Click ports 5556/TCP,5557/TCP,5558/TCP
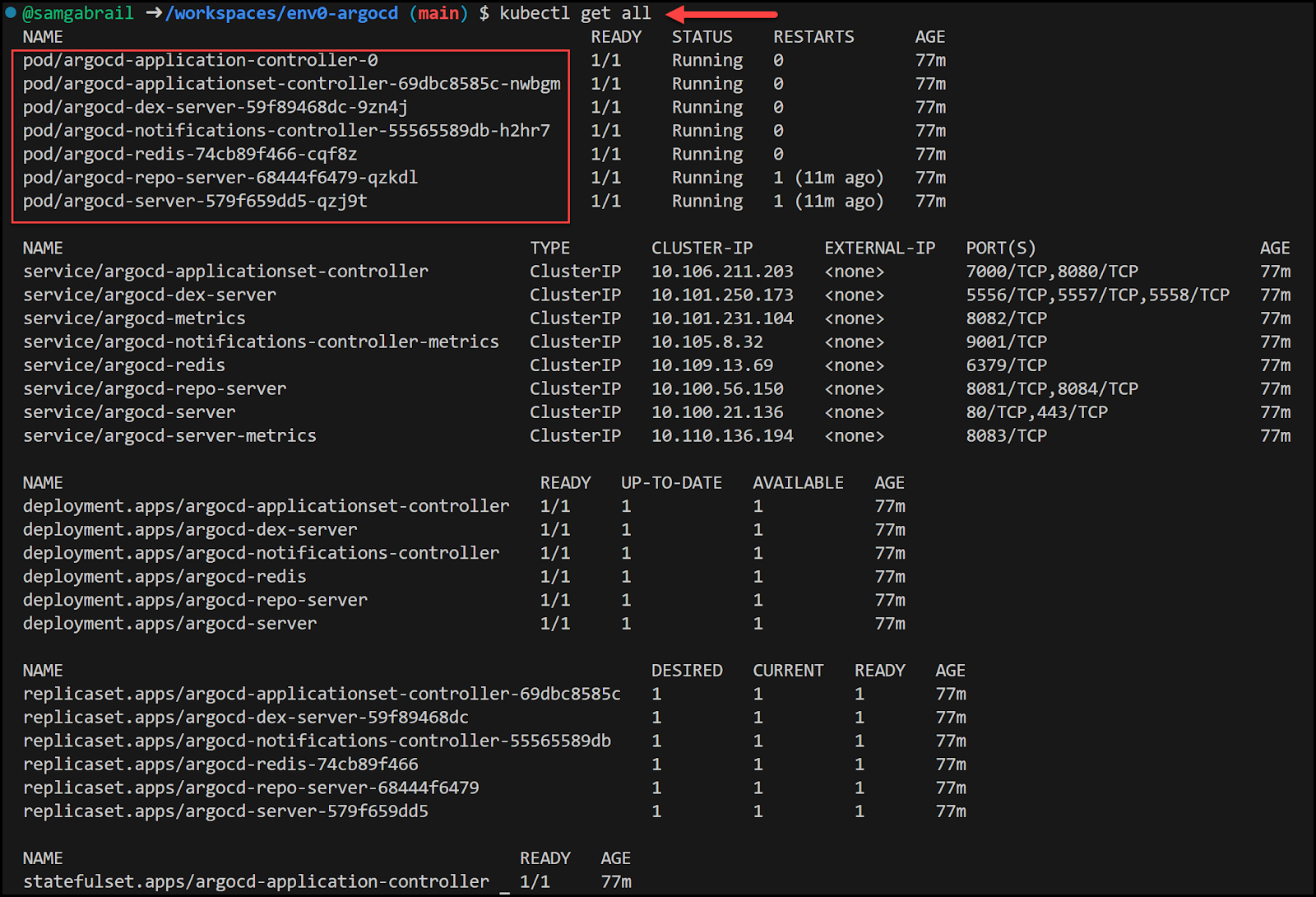The height and width of the screenshot is (897, 1316). click(1098, 295)
